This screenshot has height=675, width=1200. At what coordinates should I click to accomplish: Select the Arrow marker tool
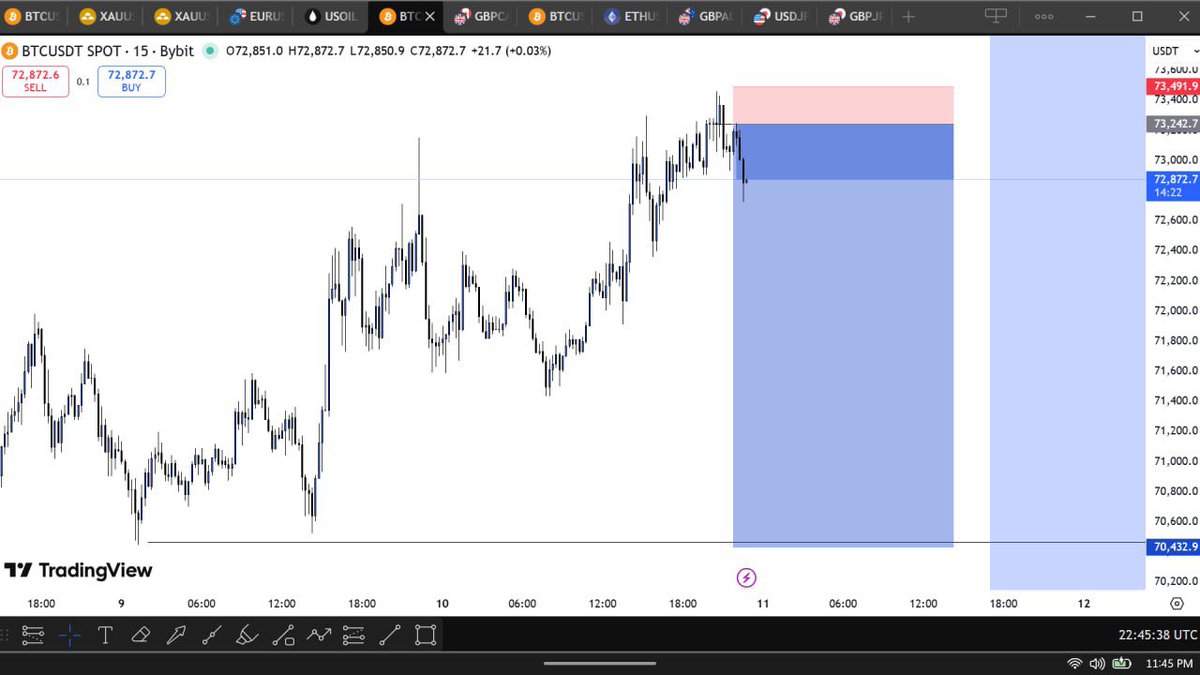click(x=176, y=634)
